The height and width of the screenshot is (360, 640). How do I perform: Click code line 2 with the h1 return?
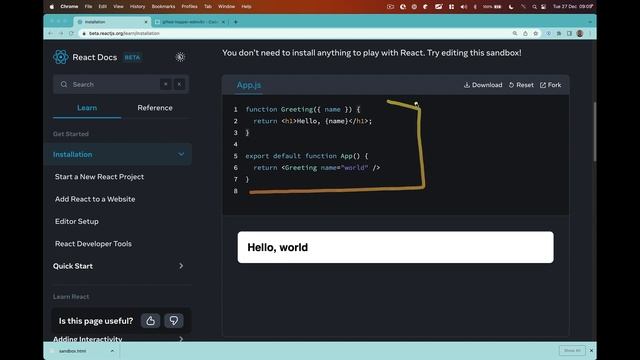pos(312,121)
